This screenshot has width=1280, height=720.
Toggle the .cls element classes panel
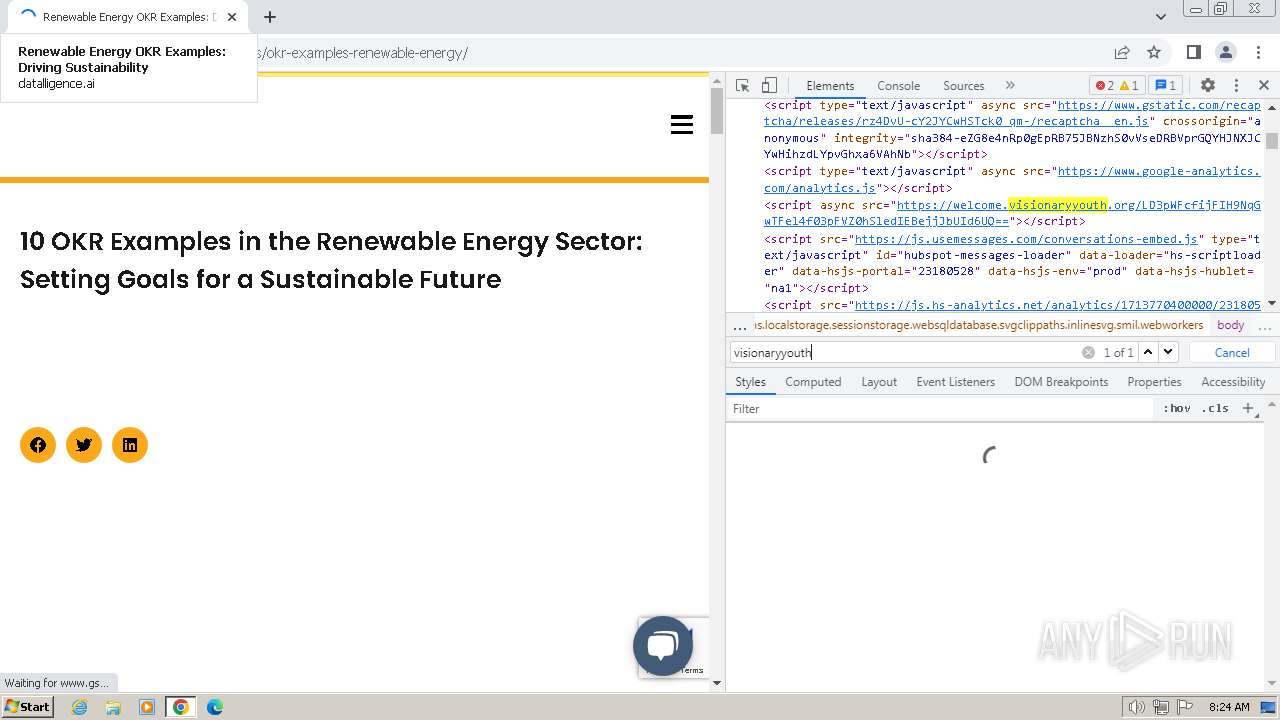click(x=1215, y=409)
